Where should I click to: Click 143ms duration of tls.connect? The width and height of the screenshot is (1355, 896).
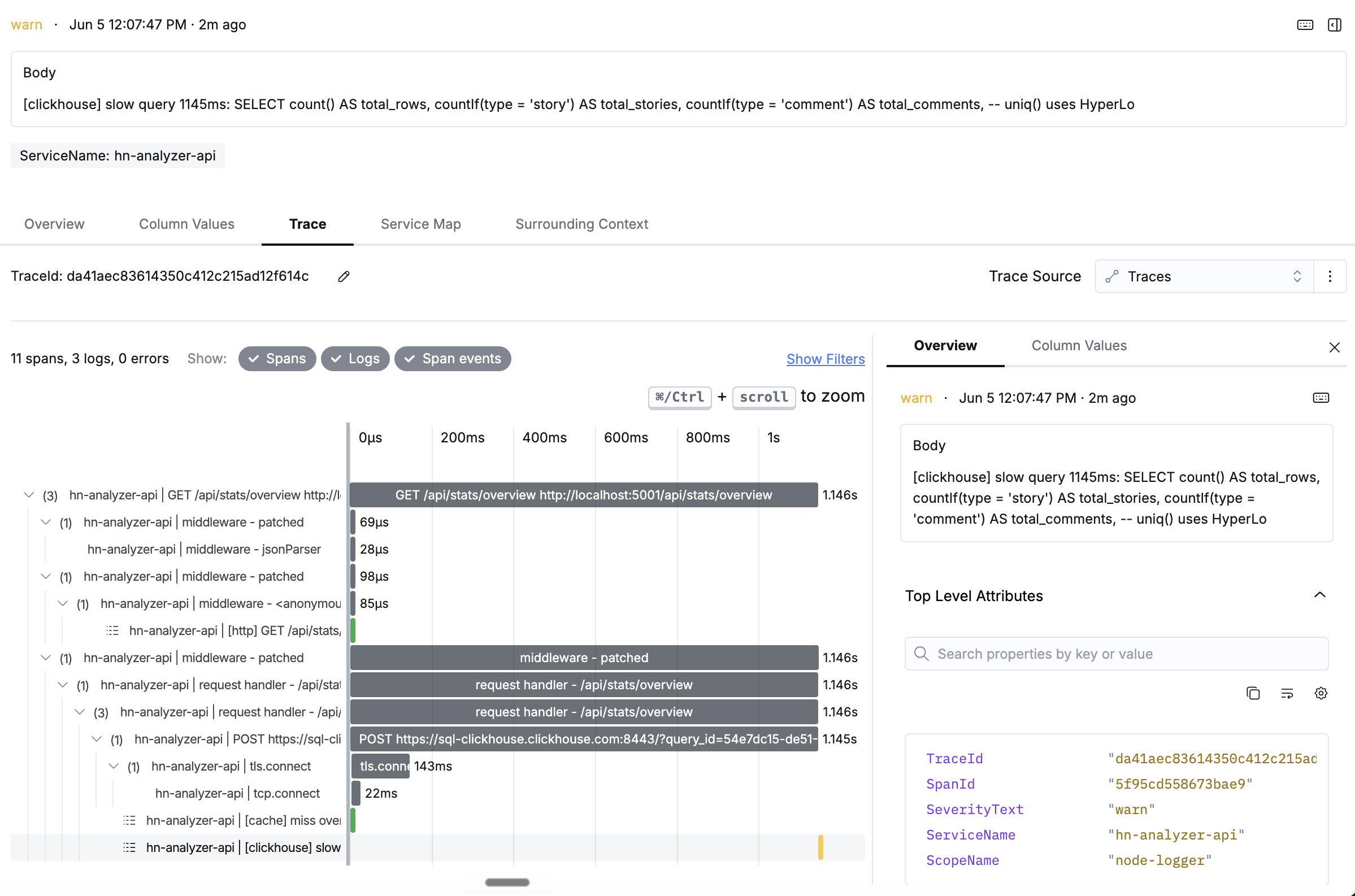point(433,766)
